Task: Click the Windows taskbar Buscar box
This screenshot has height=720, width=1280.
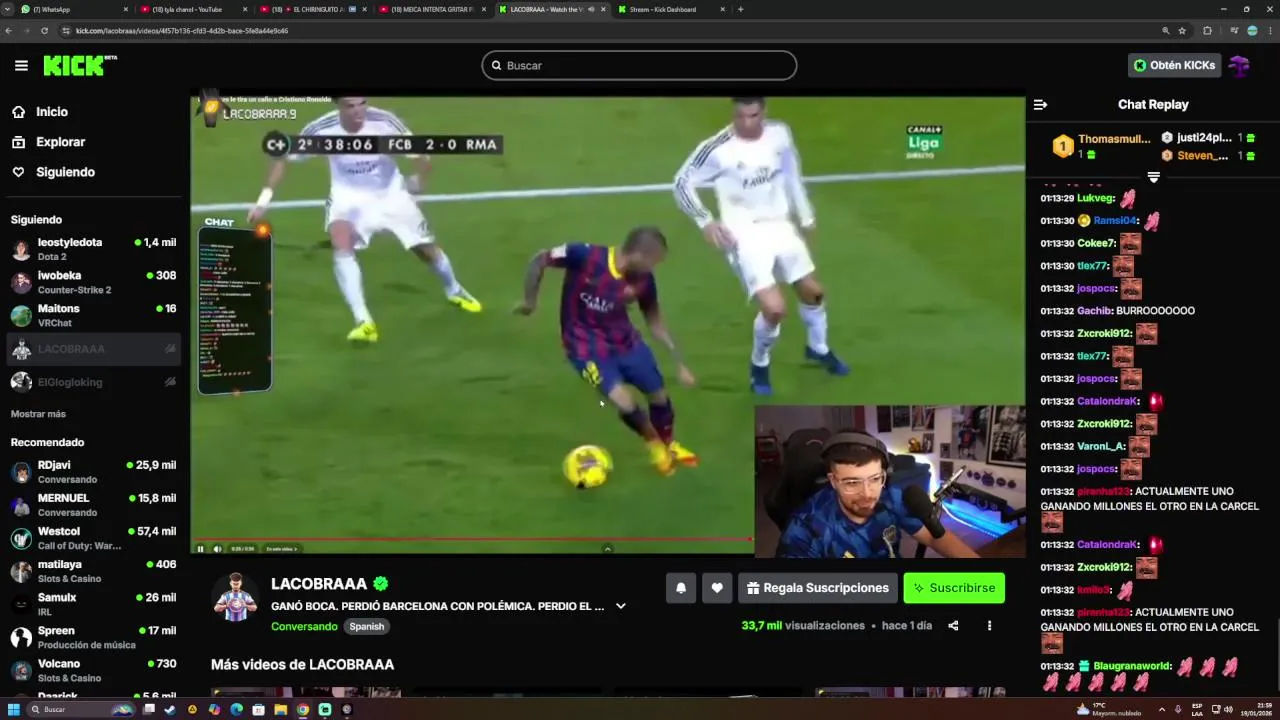Action: (82, 709)
